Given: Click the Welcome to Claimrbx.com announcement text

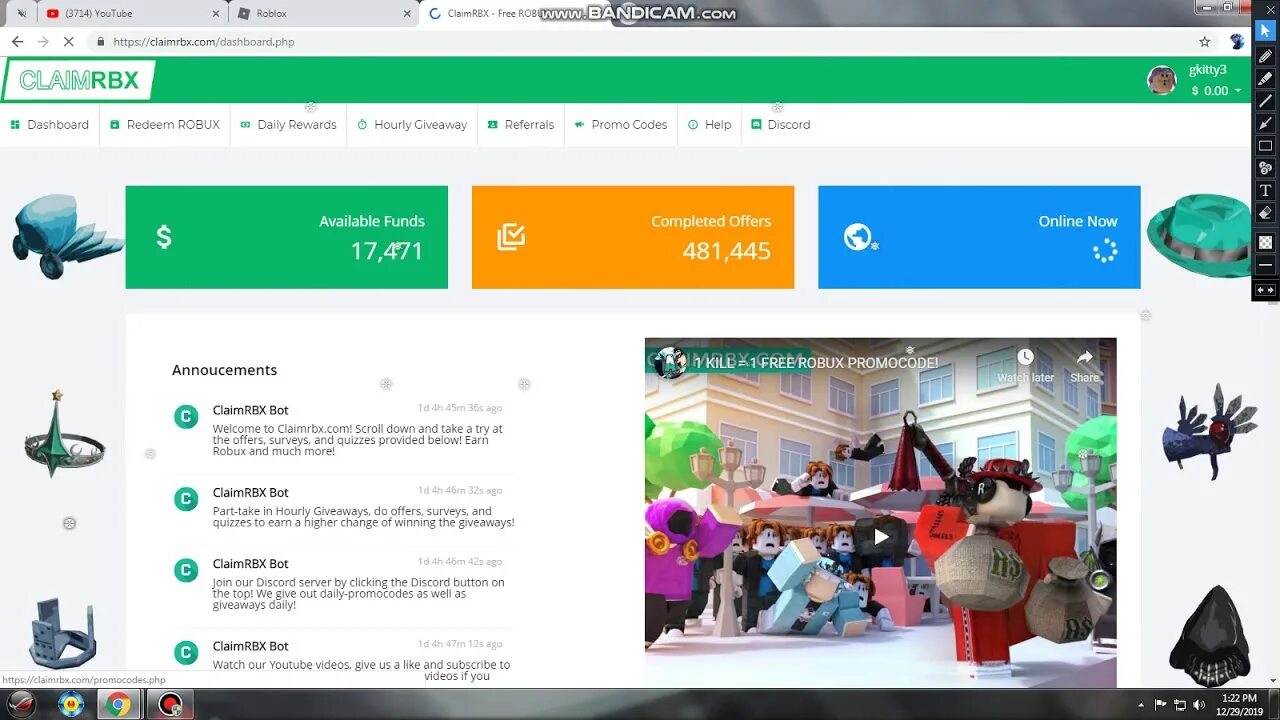Looking at the screenshot, I should [x=357, y=440].
